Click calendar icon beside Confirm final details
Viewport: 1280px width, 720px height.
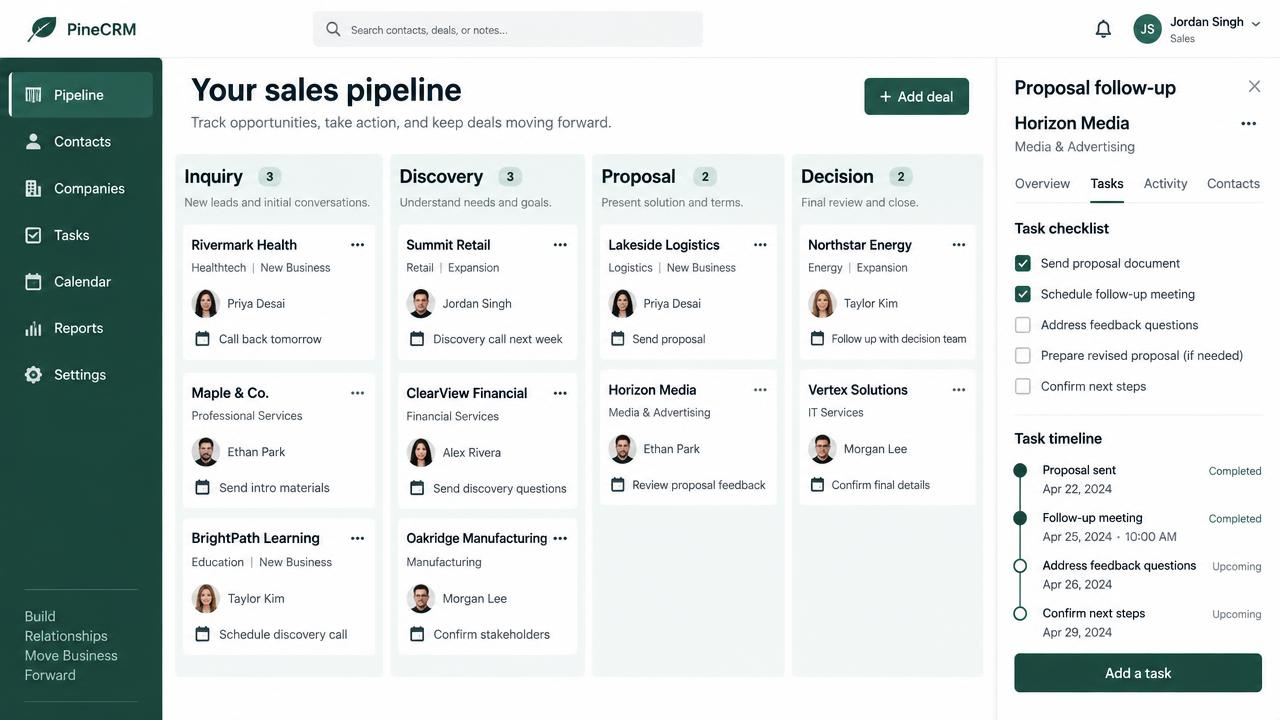[817, 484]
